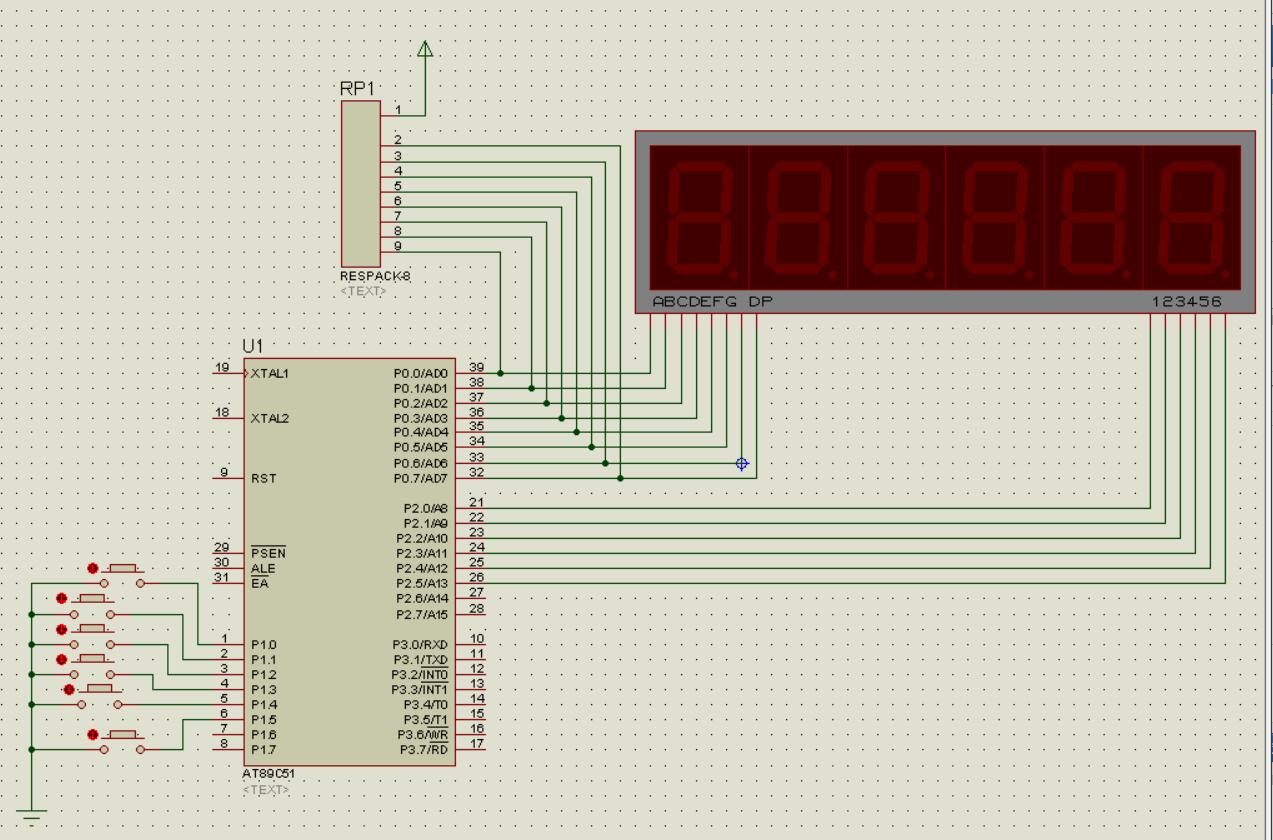Select the RESPACK8 resistor pack body
Image resolution: width=1273 pixels, height=840 pixels.
click(360, 184)
